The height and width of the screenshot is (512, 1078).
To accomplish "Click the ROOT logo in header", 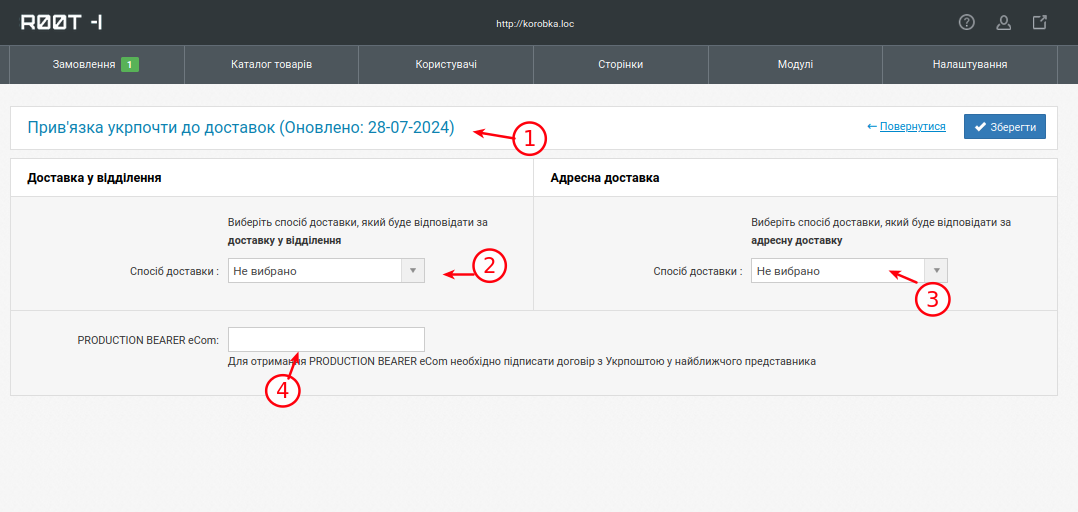I will (x=62, y=23).
